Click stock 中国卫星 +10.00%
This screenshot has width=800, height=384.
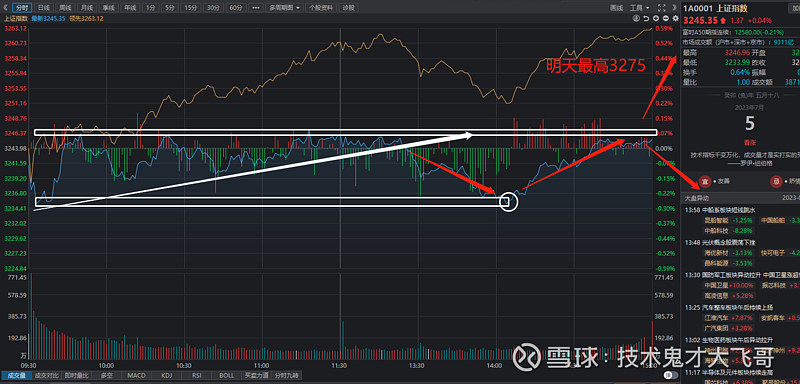coord(730,286)
